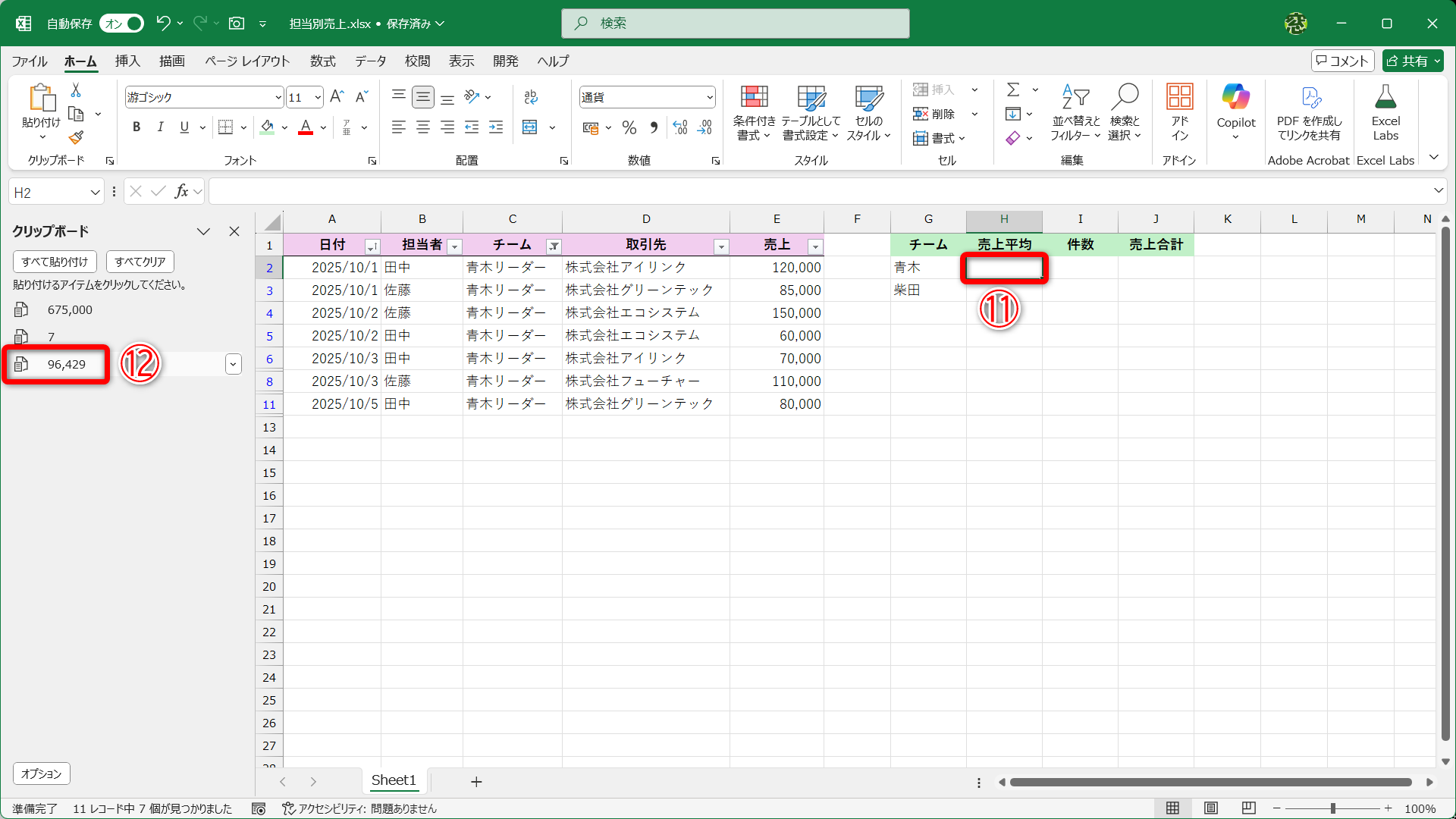Toggle 自動保存 (AutoSave) off
Screen dimensions: 1456x819
click(x=121, y=24)
